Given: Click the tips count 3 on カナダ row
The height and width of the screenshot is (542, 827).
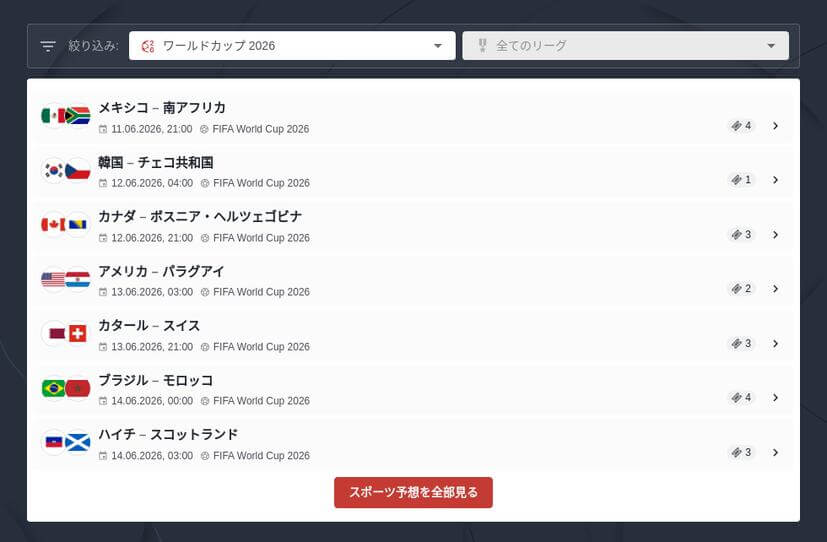Looking at the screenshot, I should pos(741,235).
